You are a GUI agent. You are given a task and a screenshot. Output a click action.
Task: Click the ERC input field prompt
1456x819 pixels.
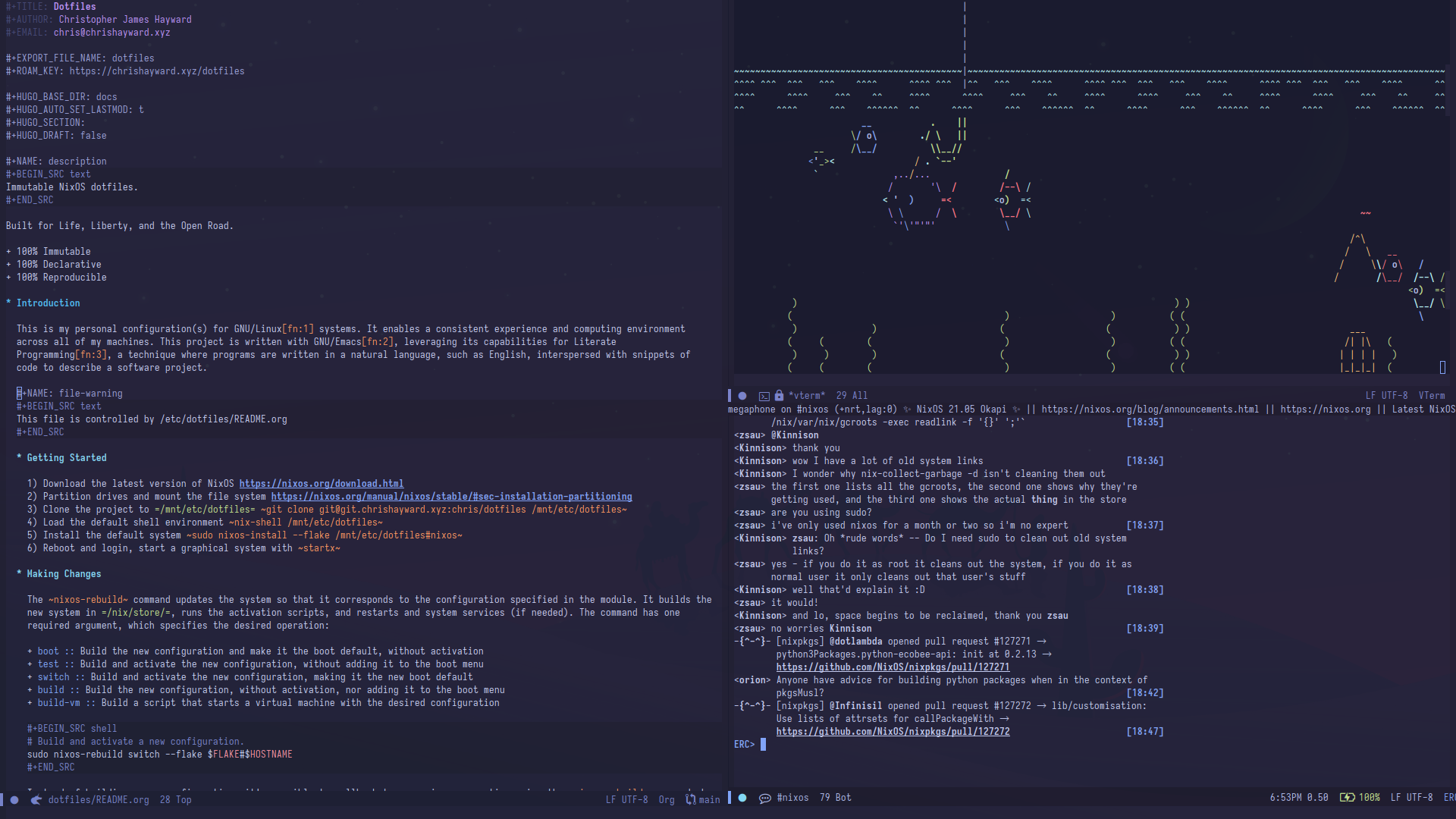(762, 744)
